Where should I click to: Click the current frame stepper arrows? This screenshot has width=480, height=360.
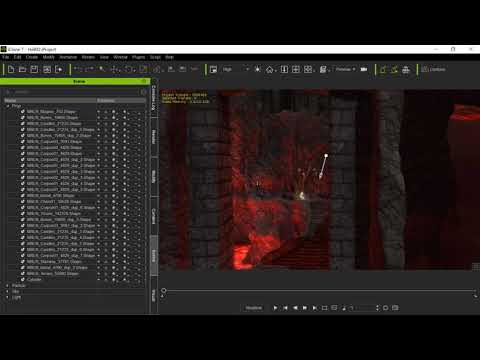(x=377, y=308)
